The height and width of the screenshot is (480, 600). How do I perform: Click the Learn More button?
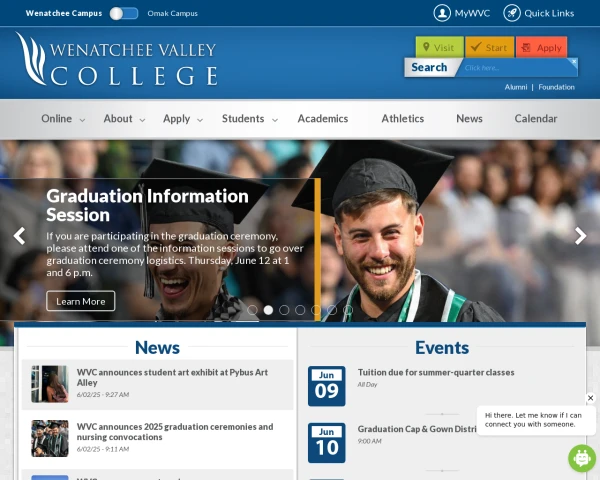tap(81, 301)
